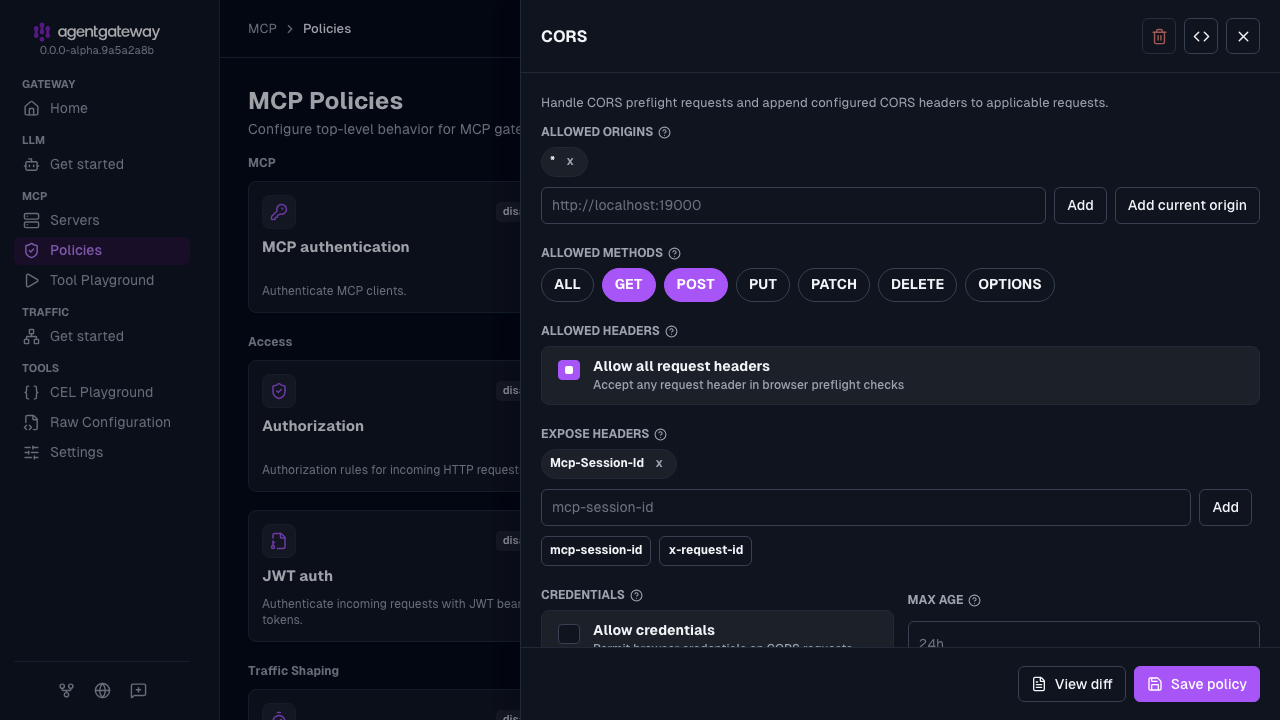1280x720 pixels.
Task: Add suggested x-request-id header chip
Action: 706,551
